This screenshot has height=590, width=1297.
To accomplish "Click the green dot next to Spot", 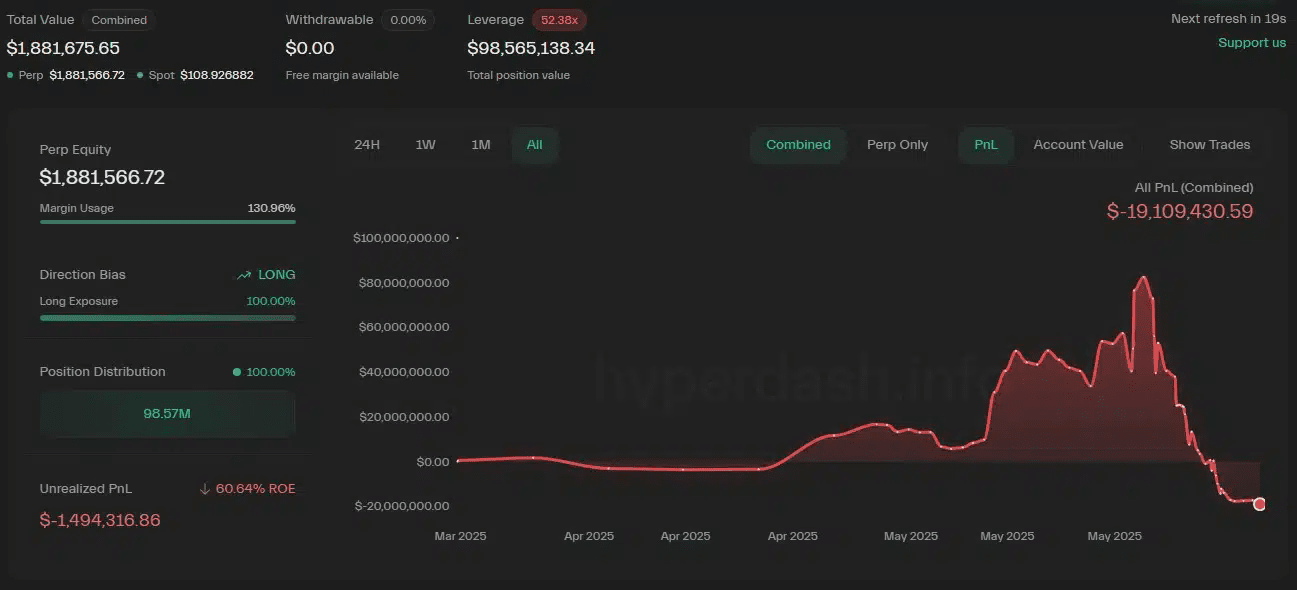I will click(140, 76).
